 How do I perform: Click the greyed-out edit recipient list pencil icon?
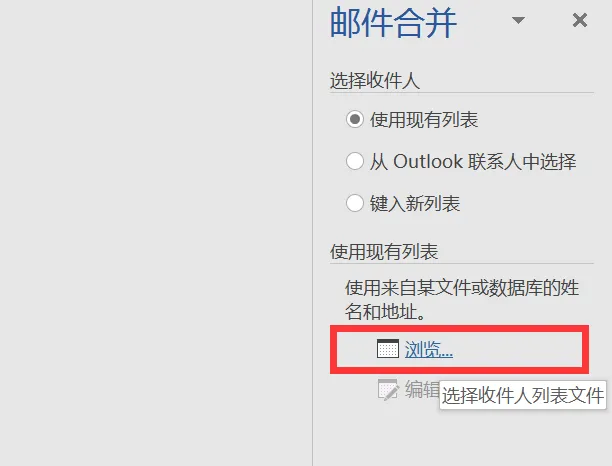tap(388, 389)
